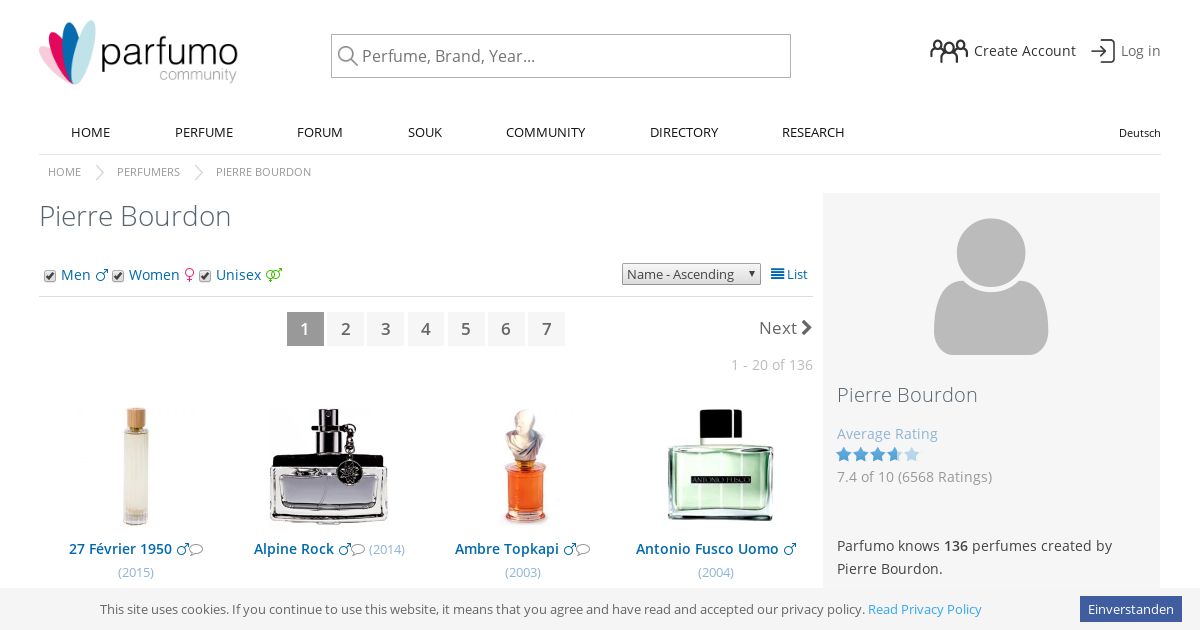Click the Parfumo community logo

point(138,52)
